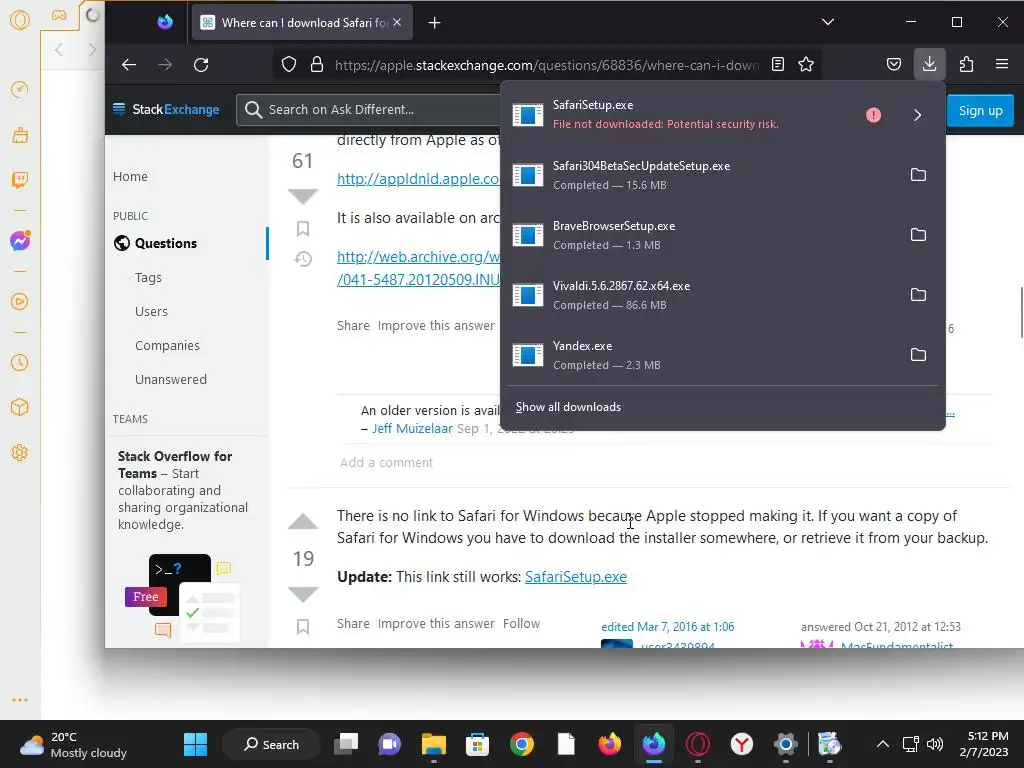The height and width of the screenshot is (768, 1024).
Task: Open the Firefox extensions puzzle icon
Action: coord(966,65)
